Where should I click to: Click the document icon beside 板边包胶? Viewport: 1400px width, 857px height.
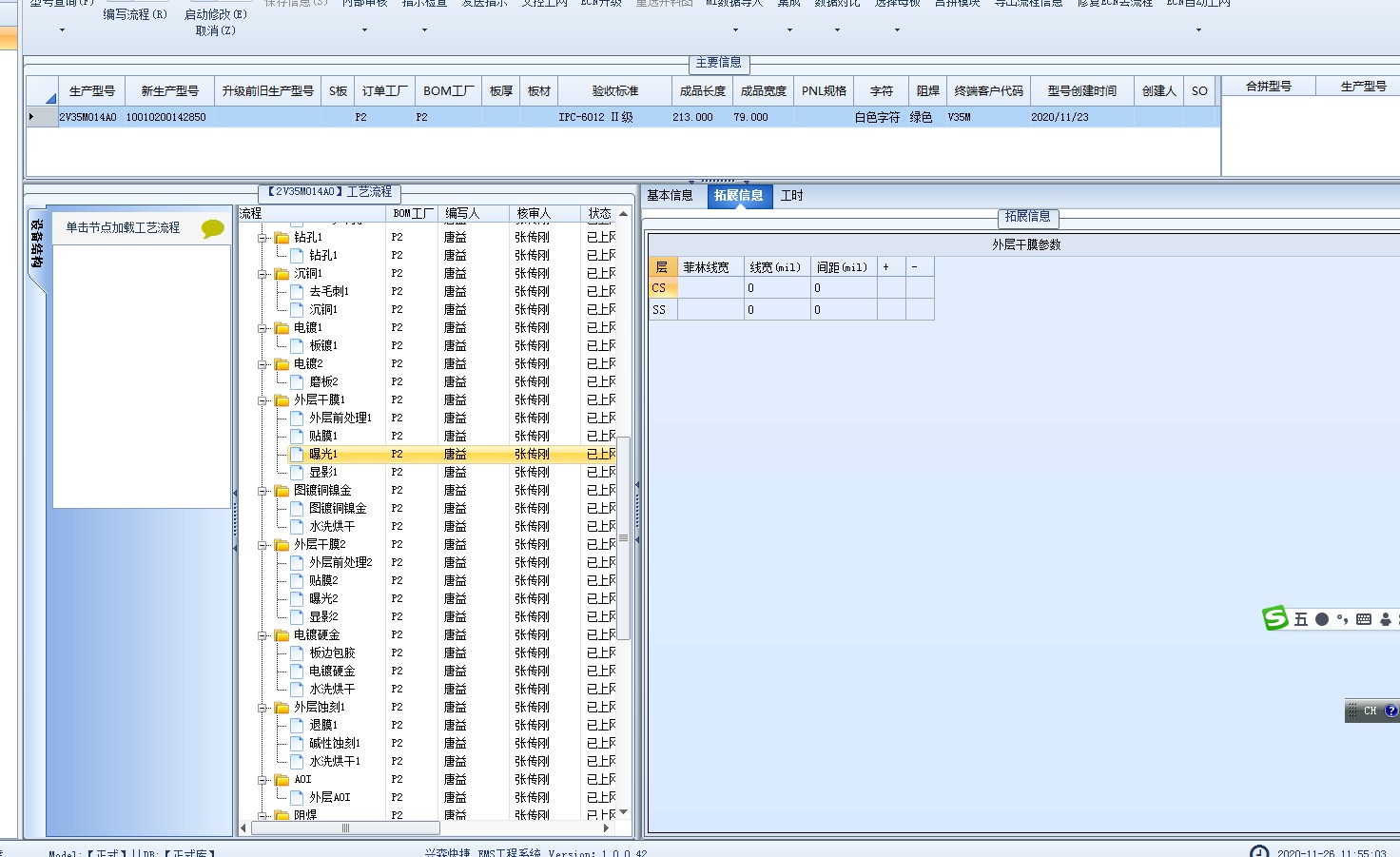tap(297, 652)
